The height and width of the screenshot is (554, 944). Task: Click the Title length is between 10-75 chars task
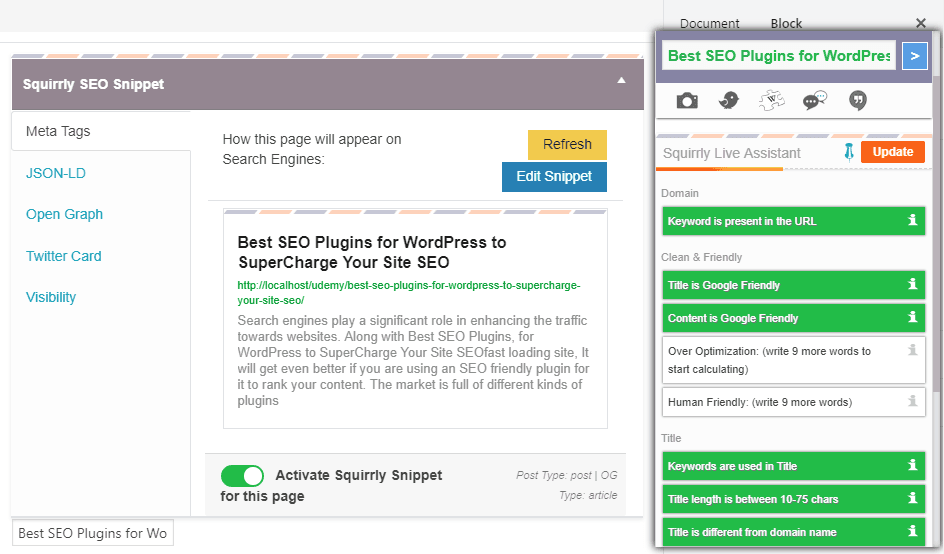[793, 499]
